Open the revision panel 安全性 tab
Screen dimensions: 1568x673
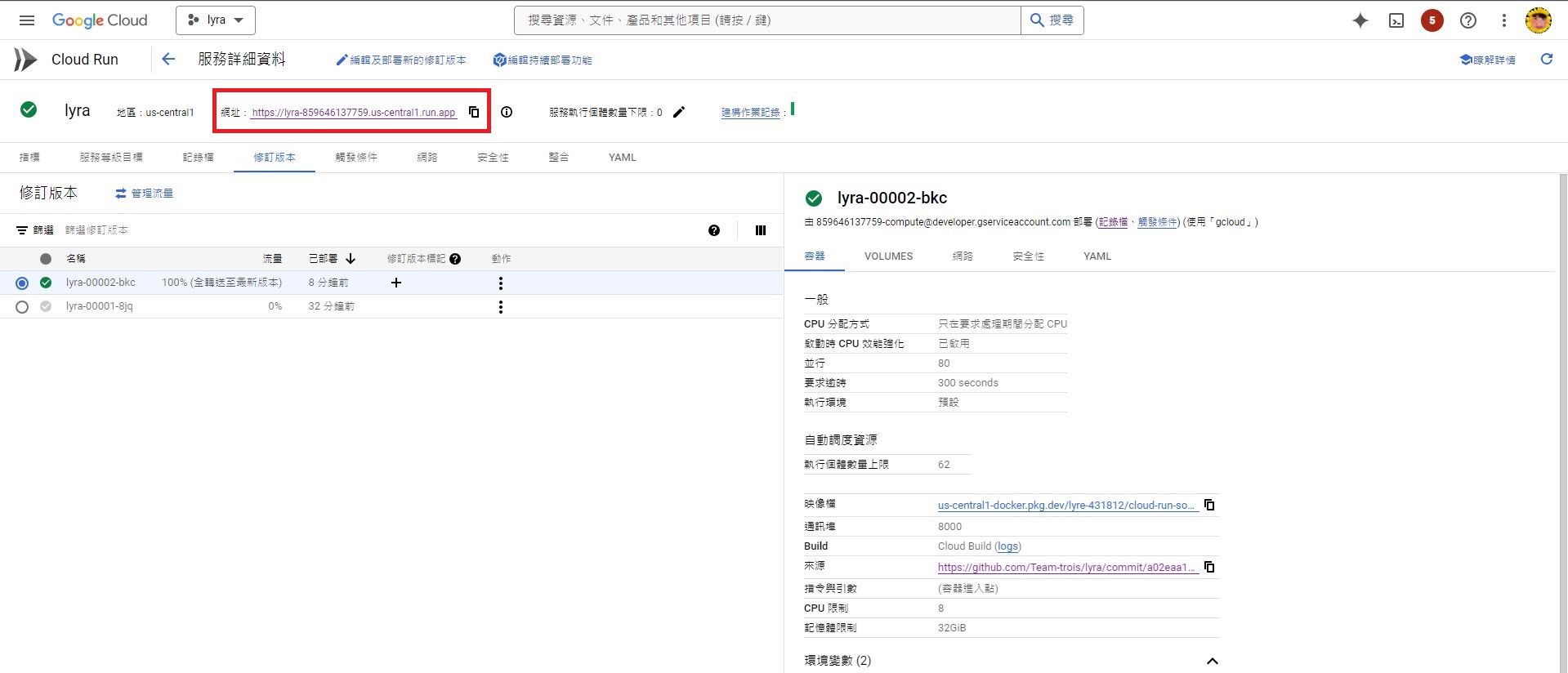[1029, 256]
